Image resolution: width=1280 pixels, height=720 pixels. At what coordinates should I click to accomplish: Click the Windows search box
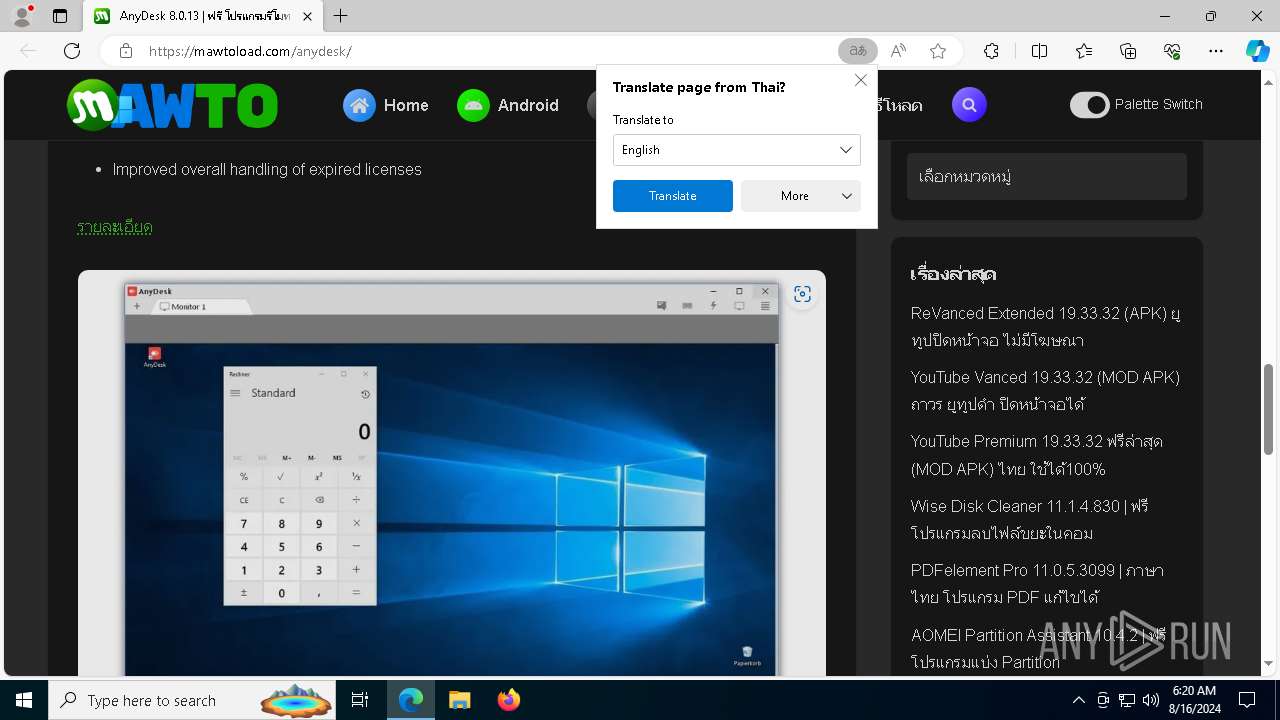[192, 700]
